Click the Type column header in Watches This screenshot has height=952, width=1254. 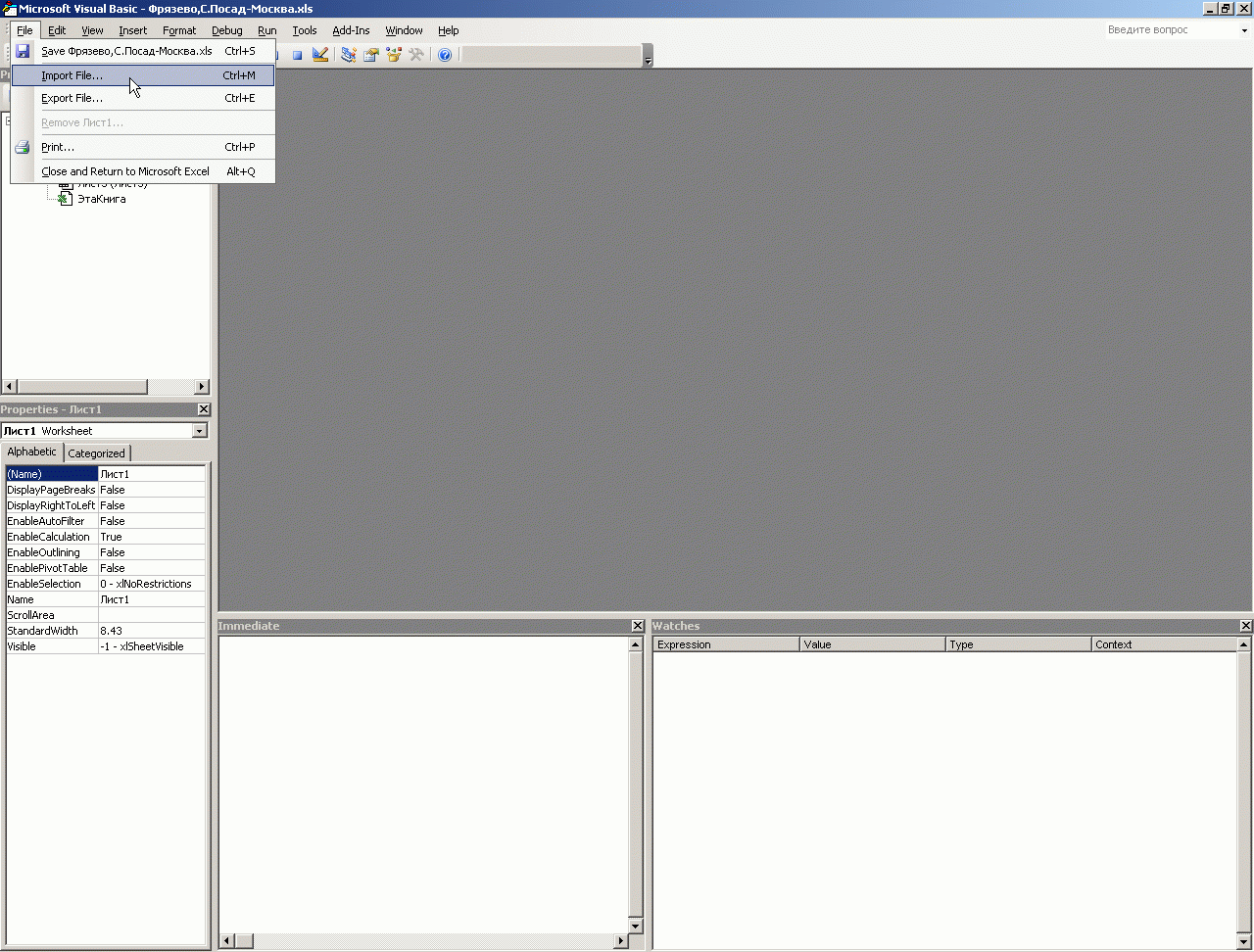point(1019,644)
